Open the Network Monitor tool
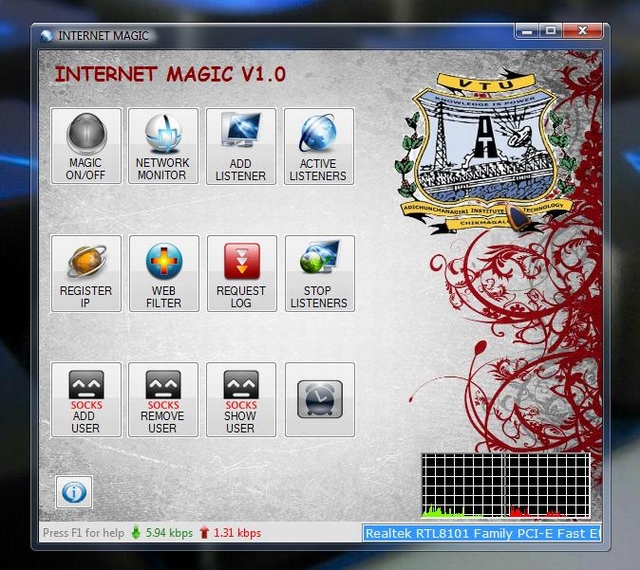 [x=163, y=146]
